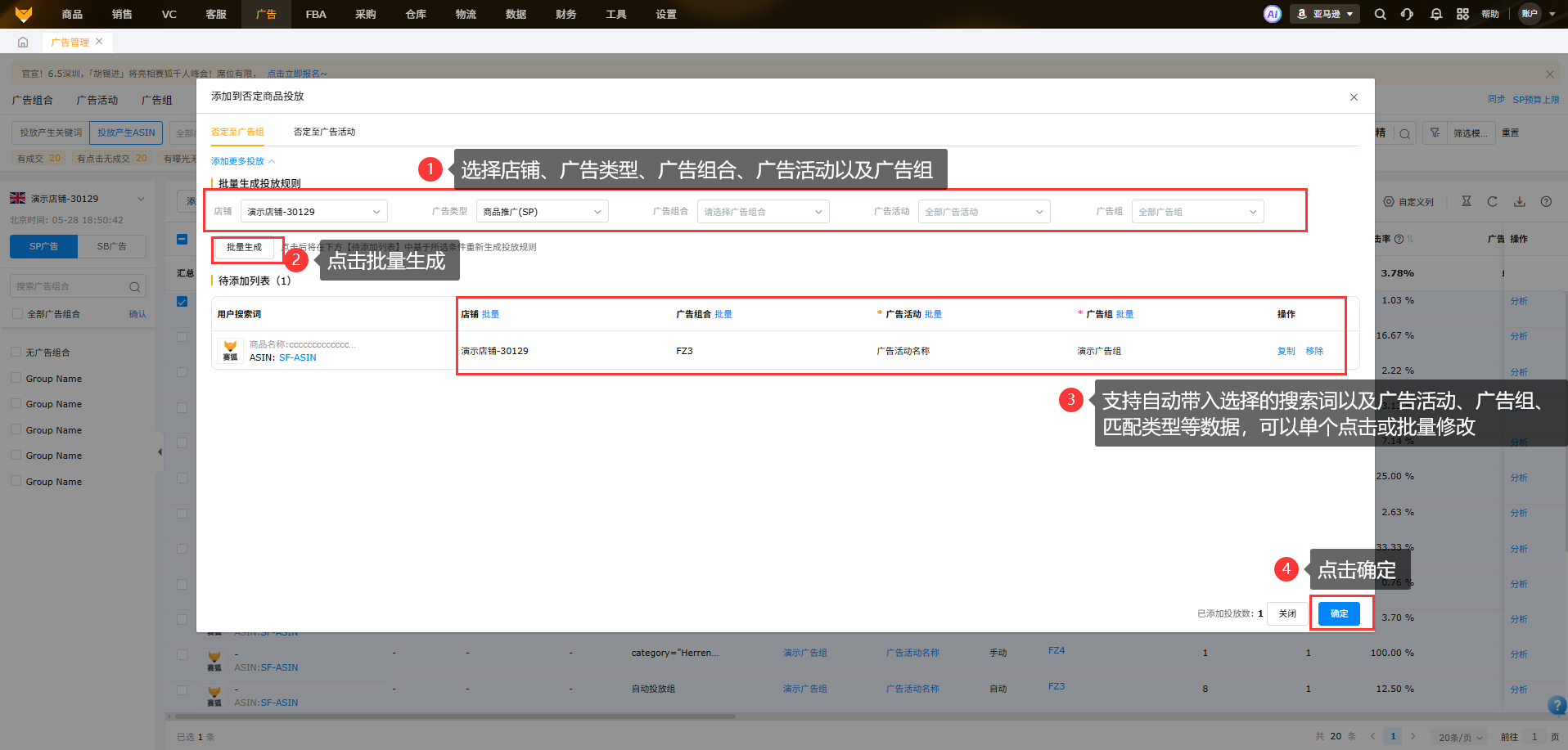This screenshot has width=1568, height=750.
Task: Check the 全部广告组合 checkbox
Action: pos(17,313)
